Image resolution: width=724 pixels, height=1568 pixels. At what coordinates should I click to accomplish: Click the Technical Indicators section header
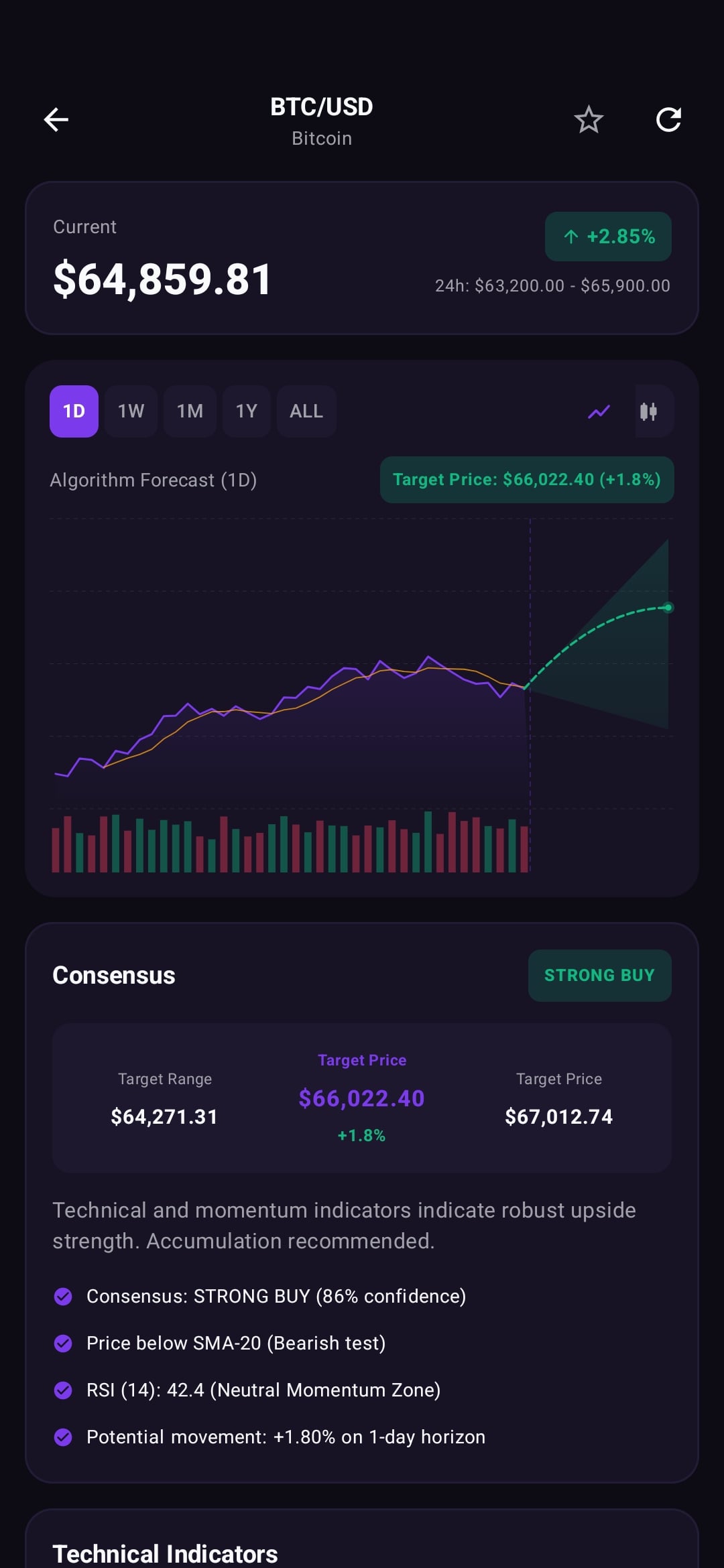click(x=165, y=1553)
